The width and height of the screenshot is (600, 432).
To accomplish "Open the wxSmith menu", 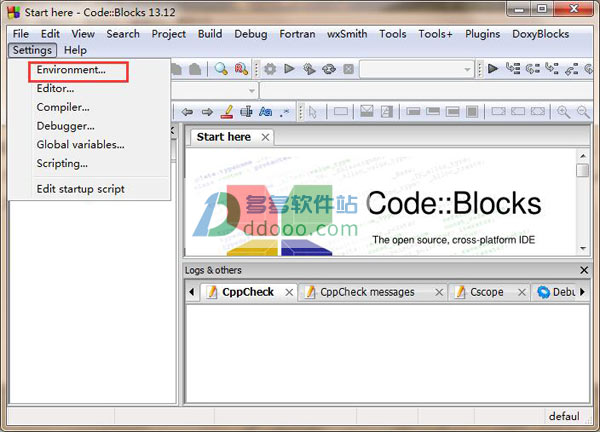I will pyautogui.click(x=347, y=34).
